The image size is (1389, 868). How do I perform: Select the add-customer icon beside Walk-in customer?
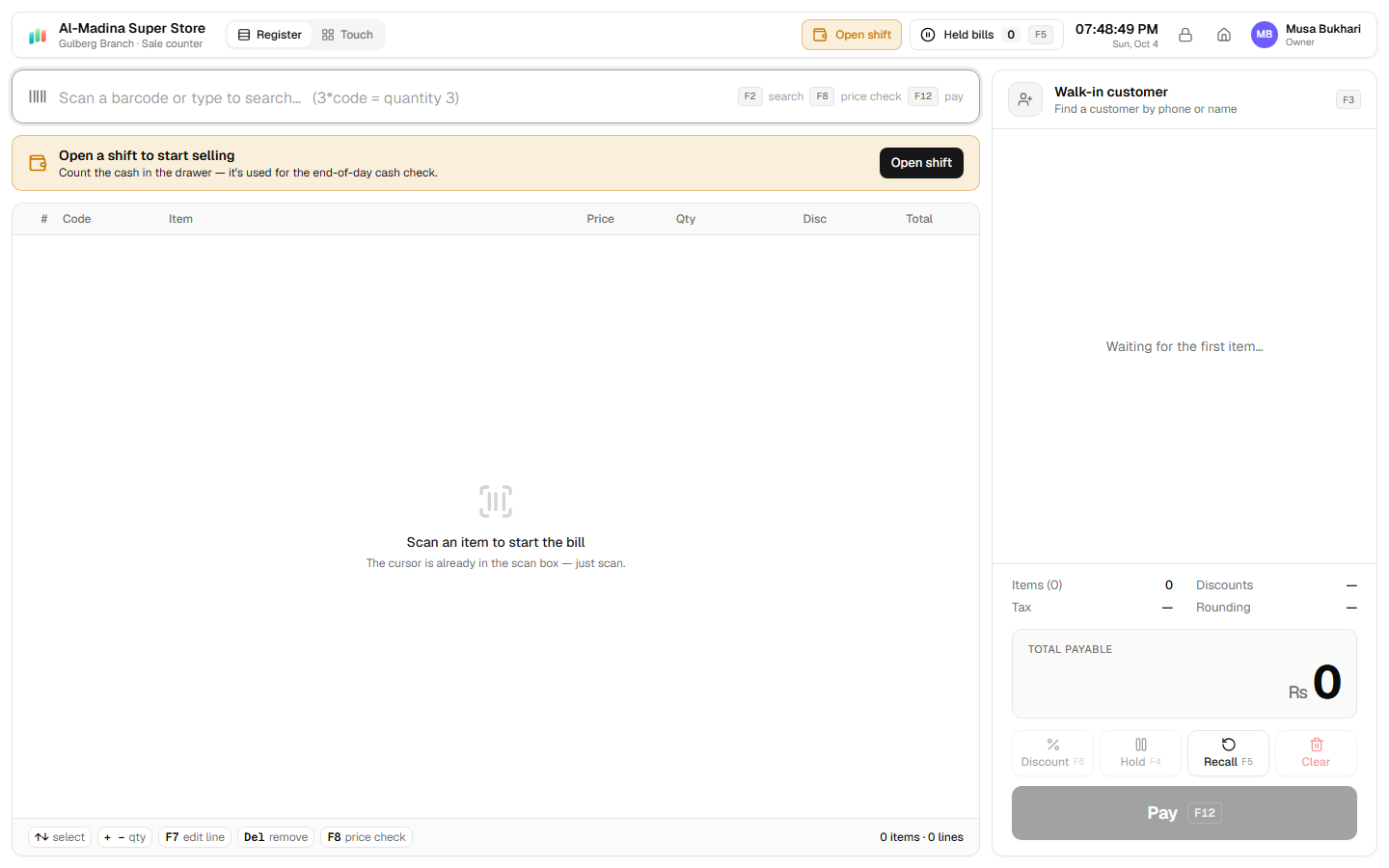pos(1025,99)
